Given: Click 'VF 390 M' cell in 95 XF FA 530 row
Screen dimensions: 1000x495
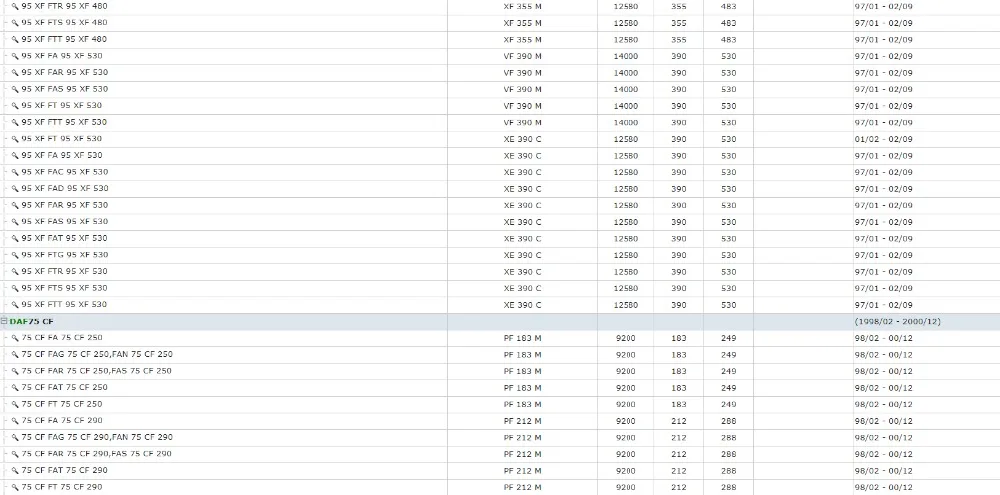Looking at the screenshot, I should 522,56.
